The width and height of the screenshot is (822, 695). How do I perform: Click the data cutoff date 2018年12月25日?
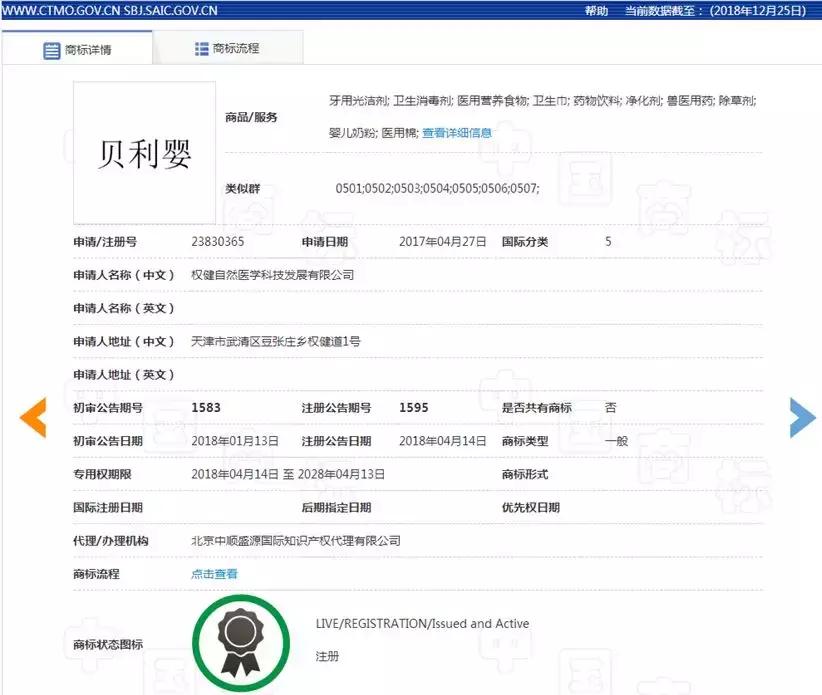pyautogui.click(x=757, y=11)
